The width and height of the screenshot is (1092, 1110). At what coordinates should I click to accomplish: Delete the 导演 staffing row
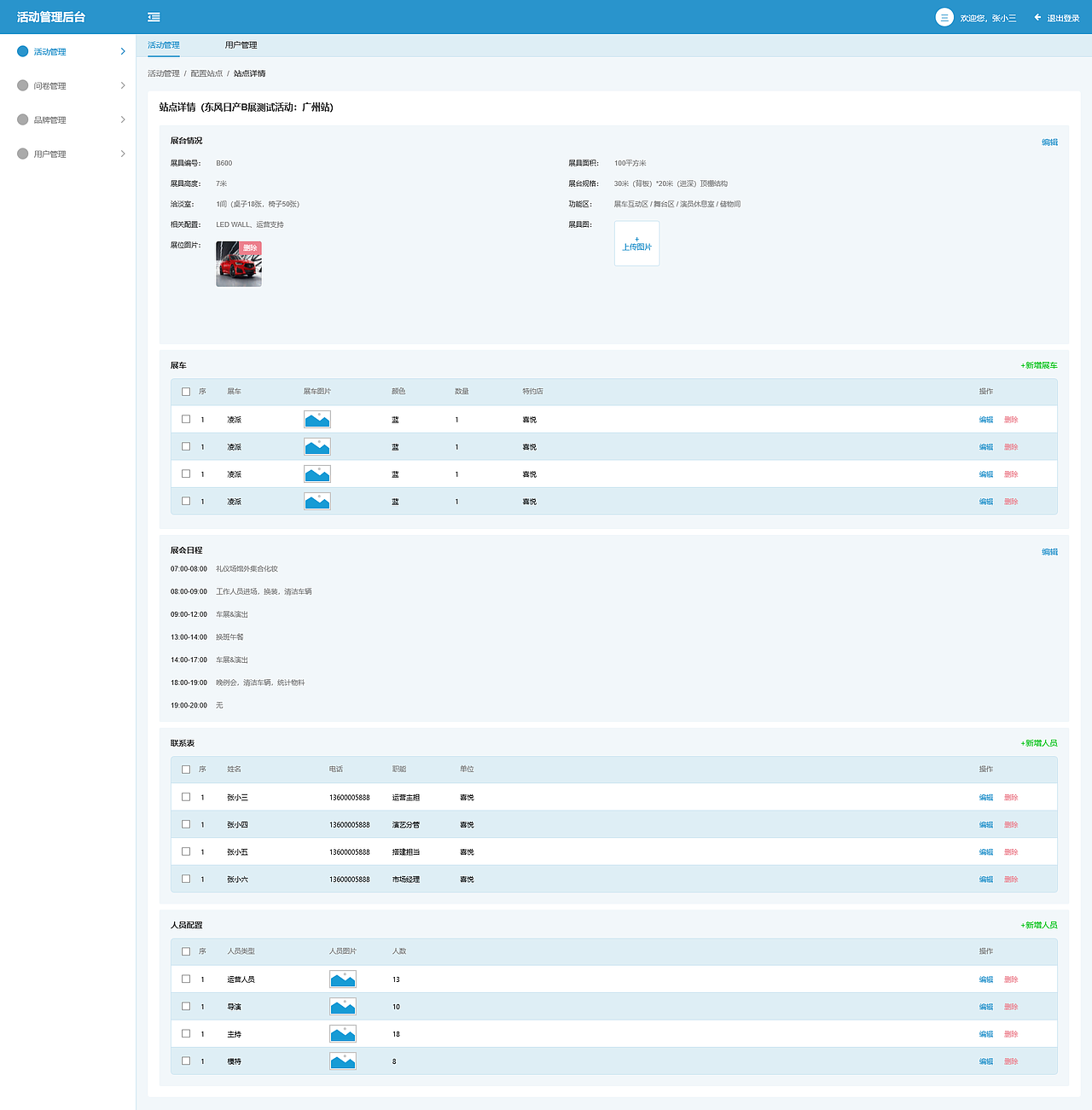click(1011, 1007)
